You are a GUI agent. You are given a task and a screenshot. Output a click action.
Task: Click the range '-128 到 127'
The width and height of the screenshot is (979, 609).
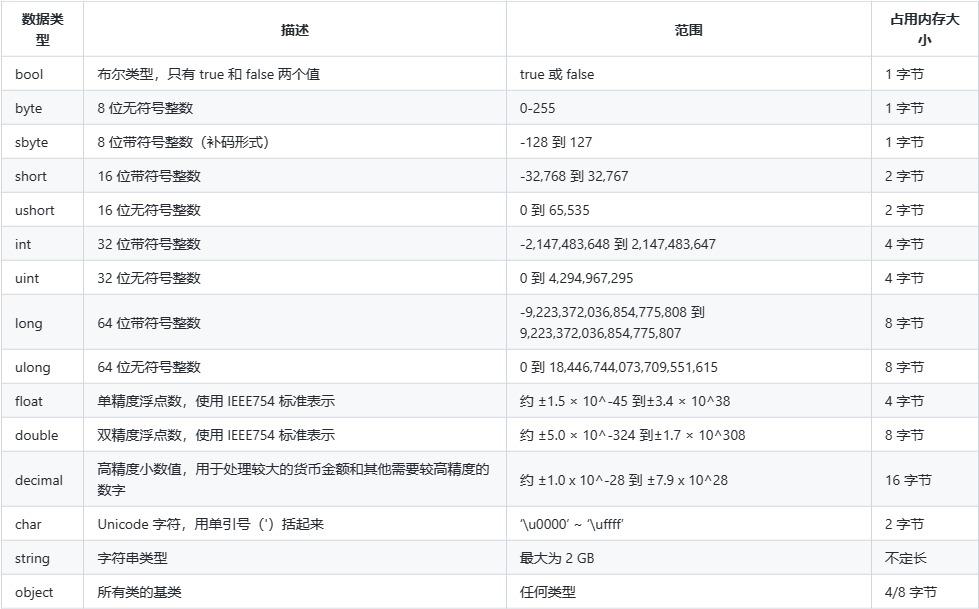[556, 142]
